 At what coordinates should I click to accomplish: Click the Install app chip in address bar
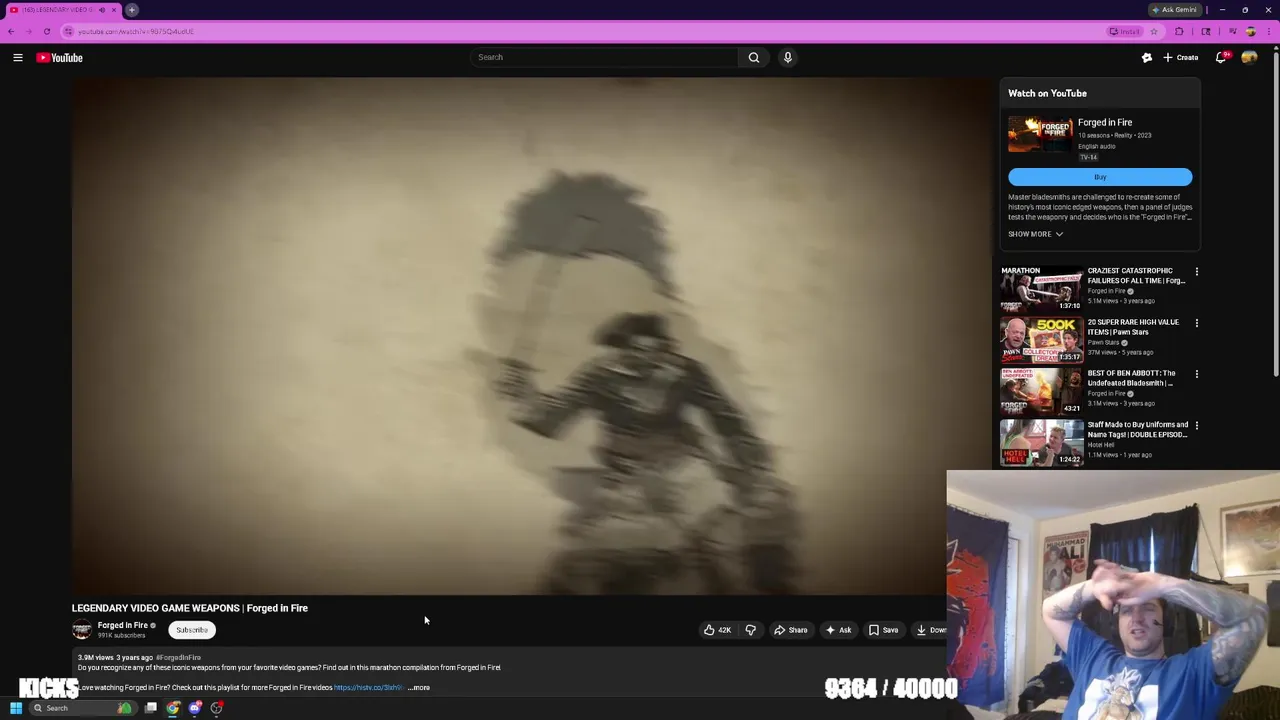point(1125,31)
